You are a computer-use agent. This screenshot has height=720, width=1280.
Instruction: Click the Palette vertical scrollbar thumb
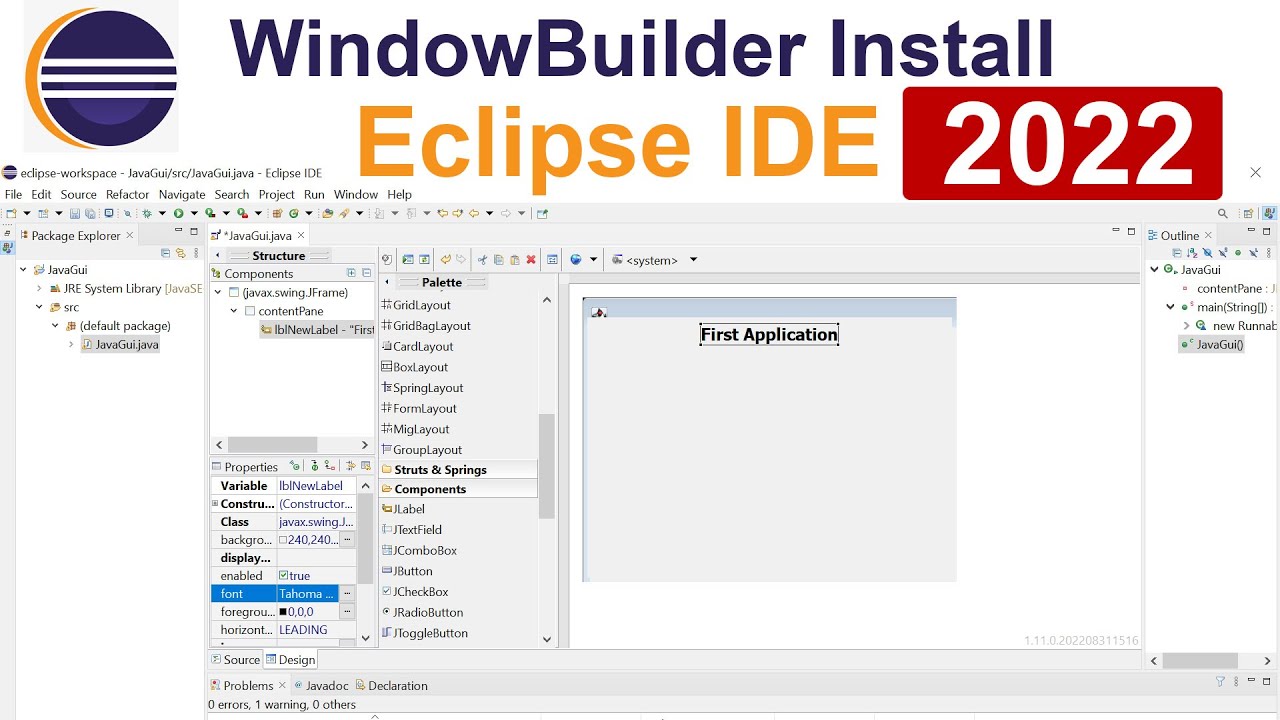[x=547, y=466]
